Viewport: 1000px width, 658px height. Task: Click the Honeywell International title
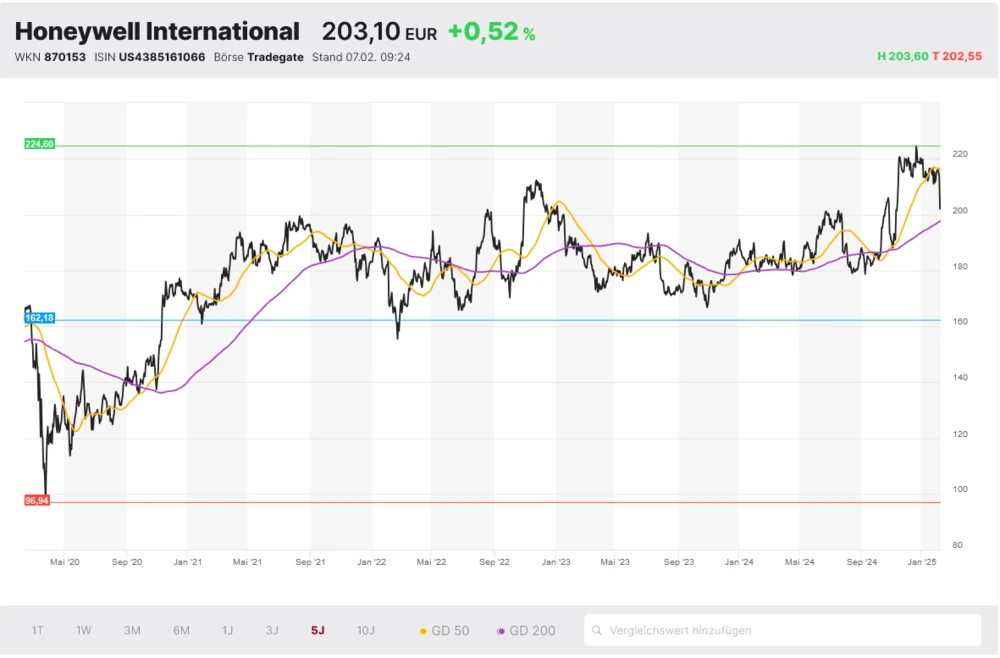157,32
